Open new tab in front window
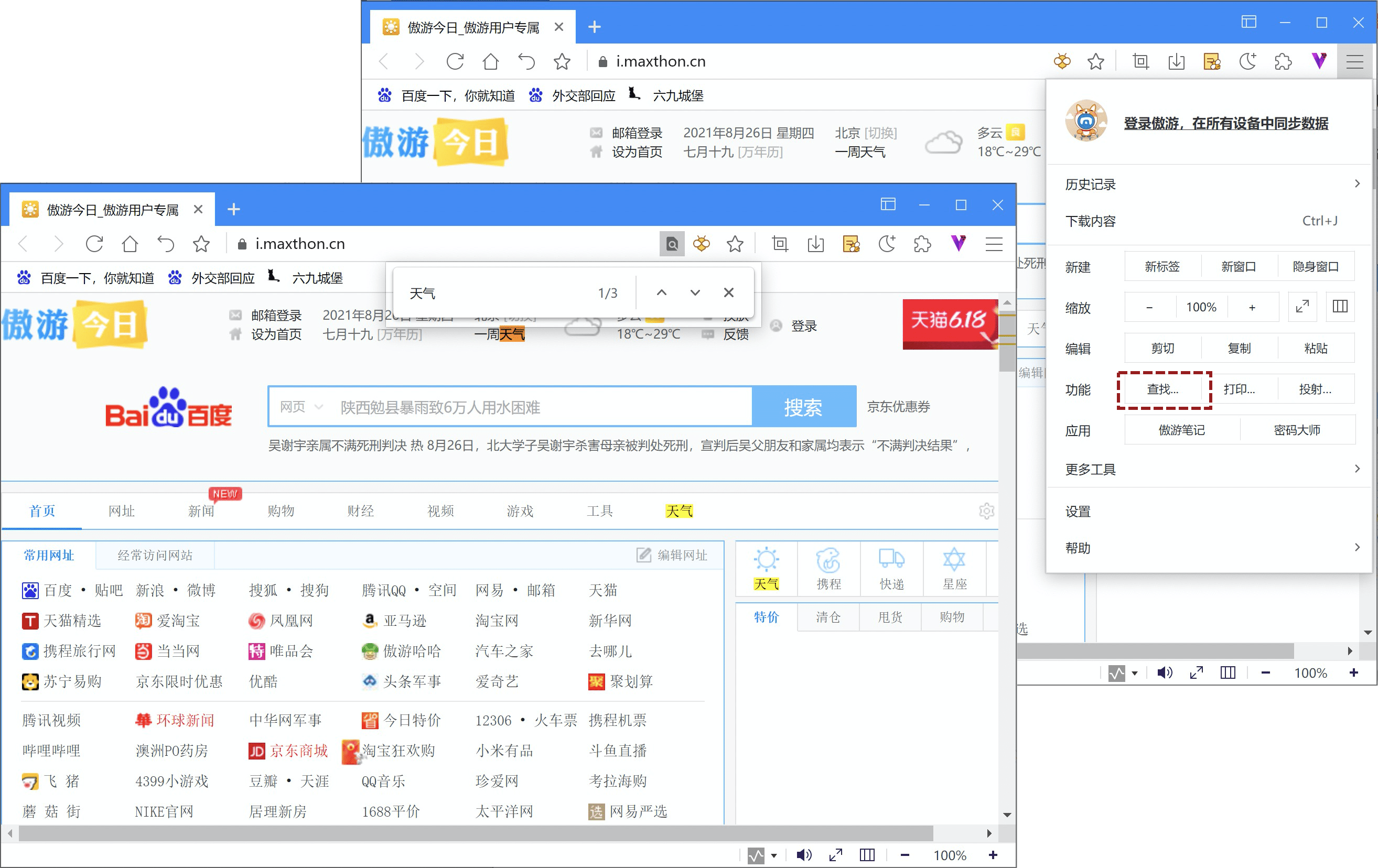Screen dimensions: 1378x868 (233, 209)
